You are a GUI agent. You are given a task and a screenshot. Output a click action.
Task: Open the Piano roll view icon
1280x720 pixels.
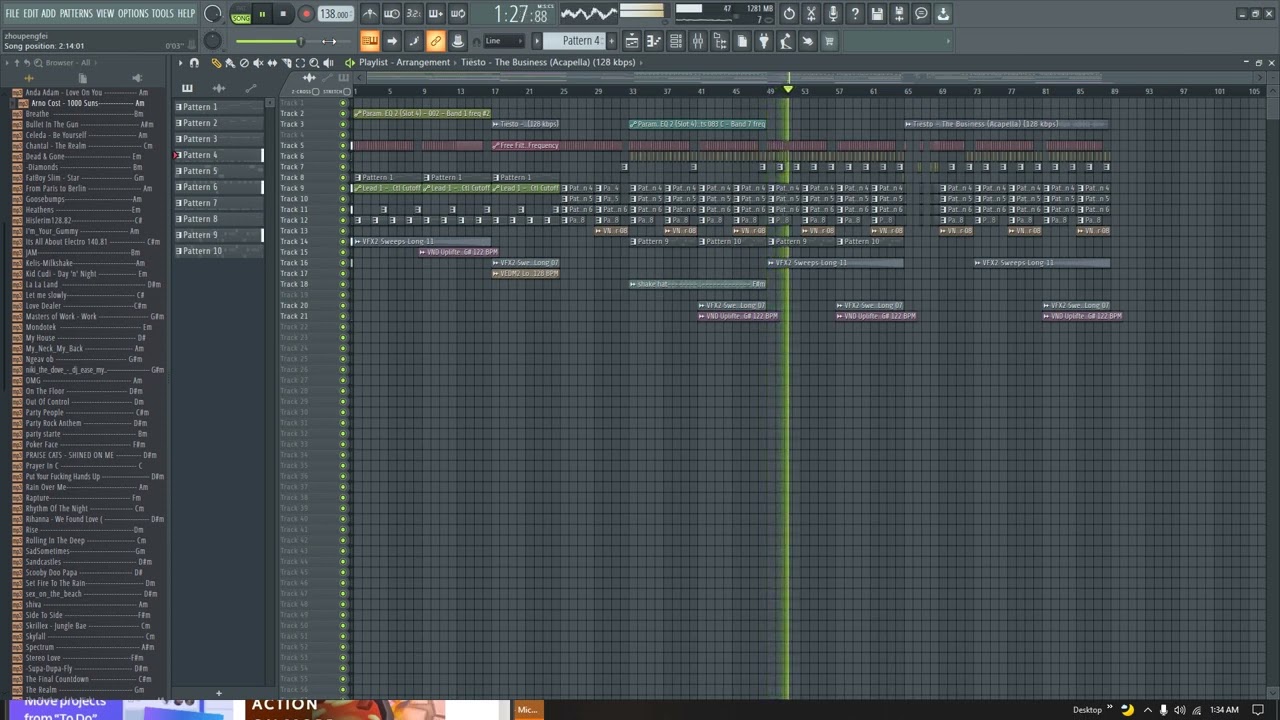pos(654,41)
